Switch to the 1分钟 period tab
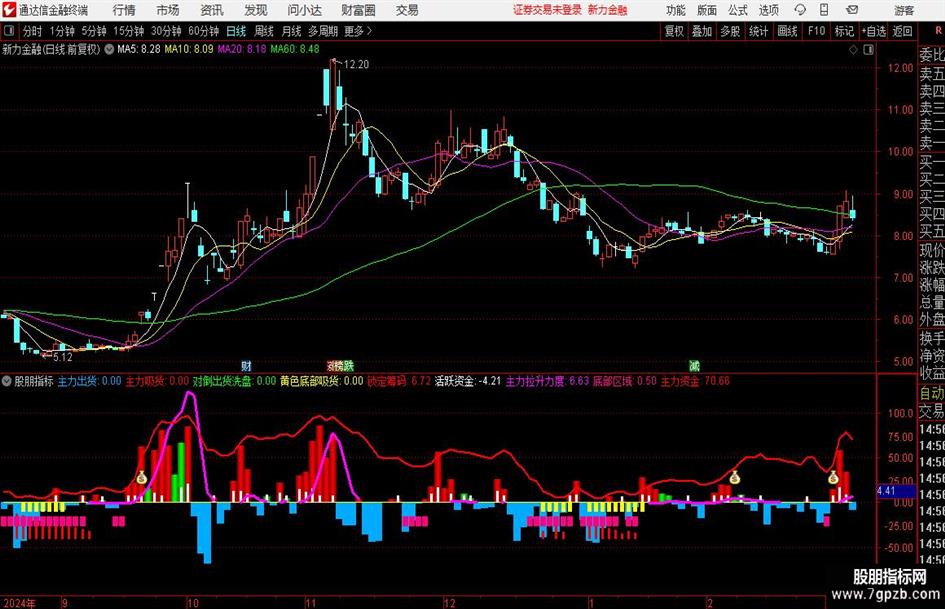 [x=61, y=31]
